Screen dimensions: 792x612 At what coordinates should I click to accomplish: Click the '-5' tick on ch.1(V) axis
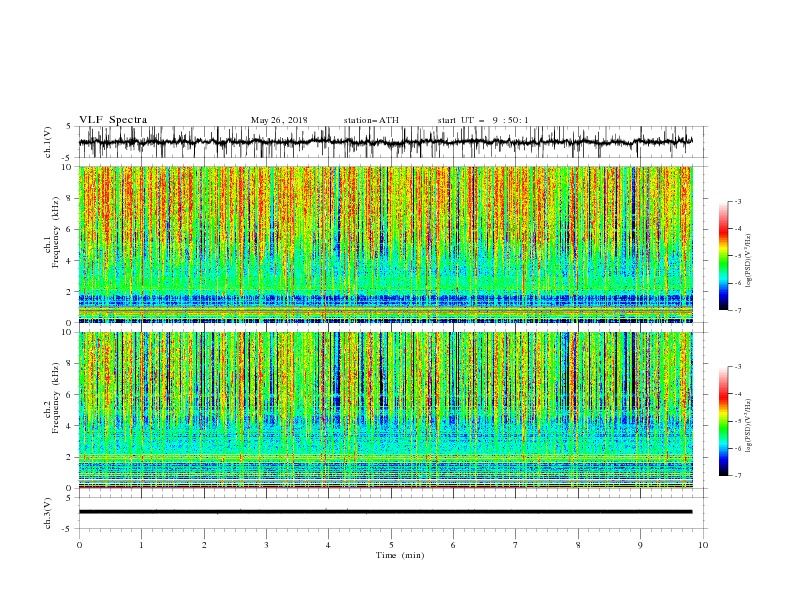pos(68,158)
